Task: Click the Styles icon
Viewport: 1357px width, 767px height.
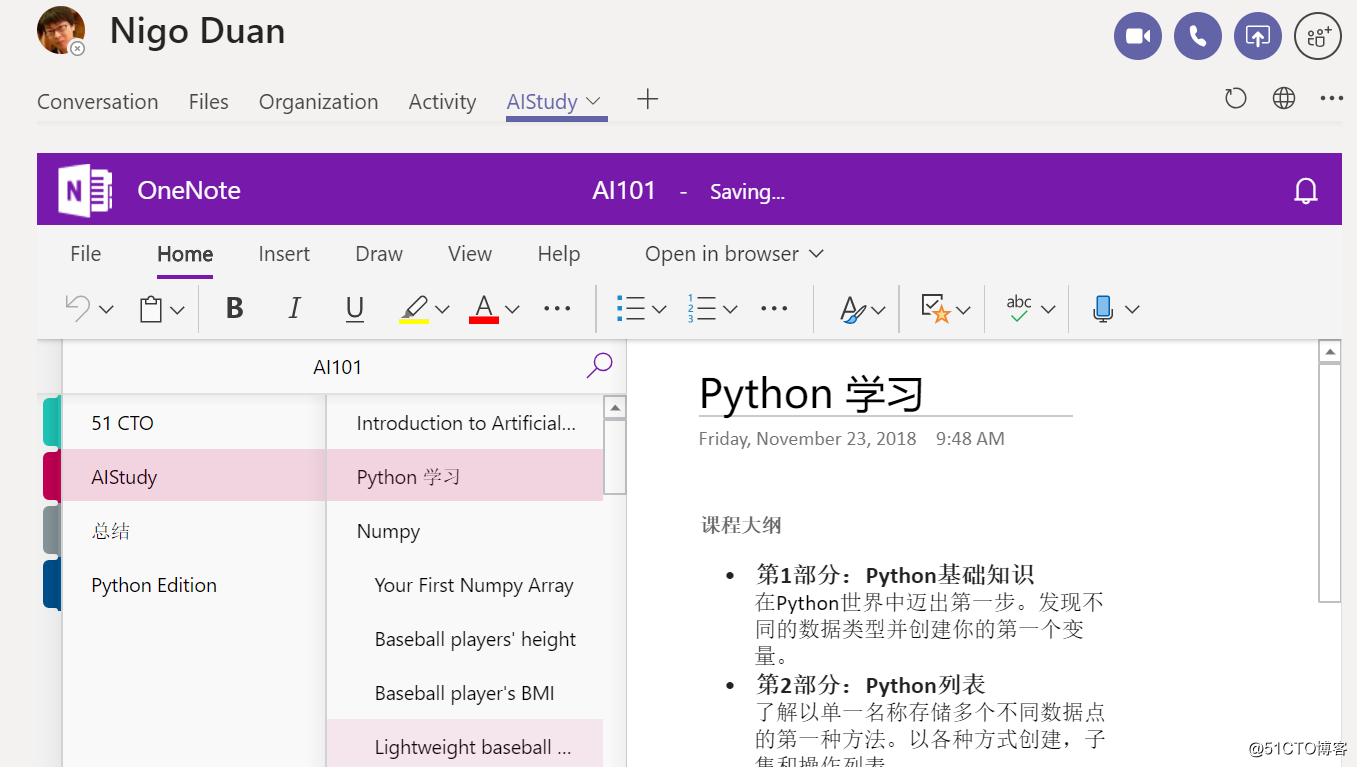Action: click(x=852, y=310)
